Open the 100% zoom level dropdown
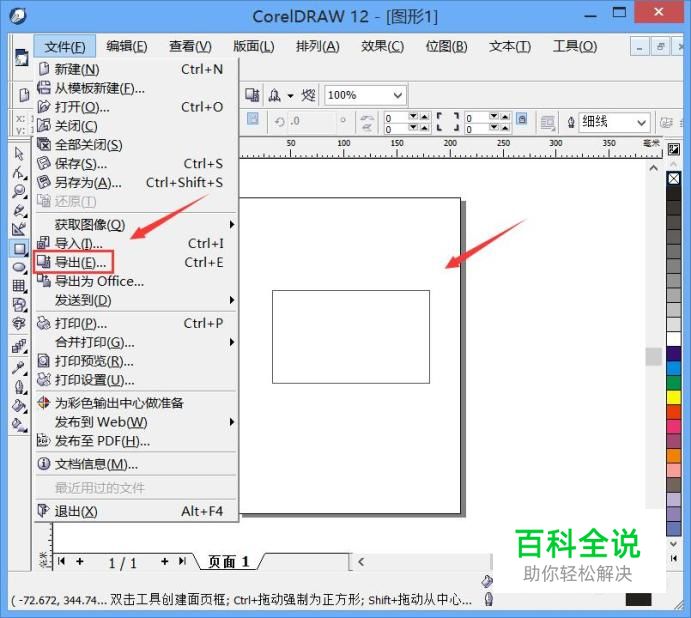 pos(398,95)
